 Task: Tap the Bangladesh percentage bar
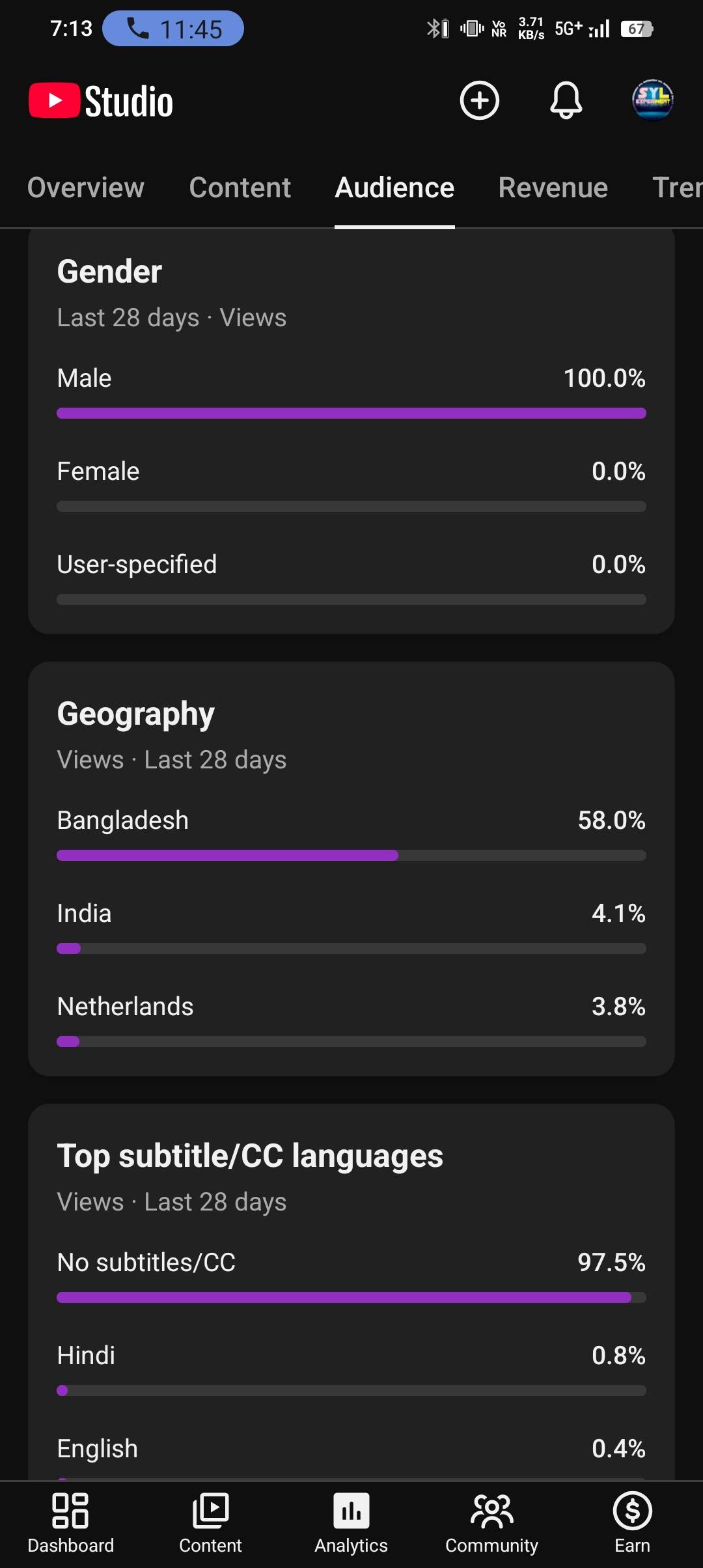click(351, 855)
